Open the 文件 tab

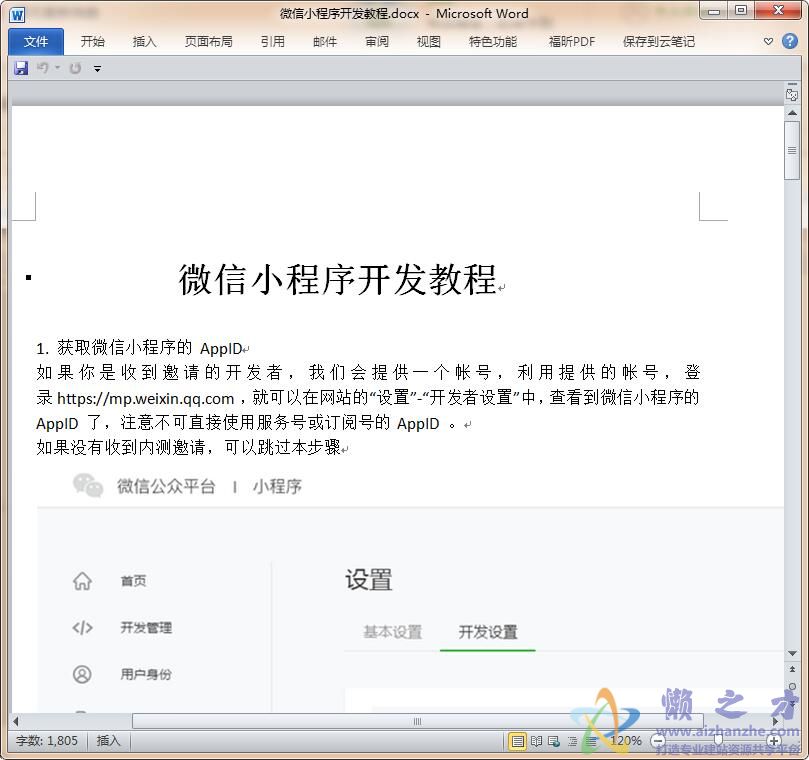[36, 41]
